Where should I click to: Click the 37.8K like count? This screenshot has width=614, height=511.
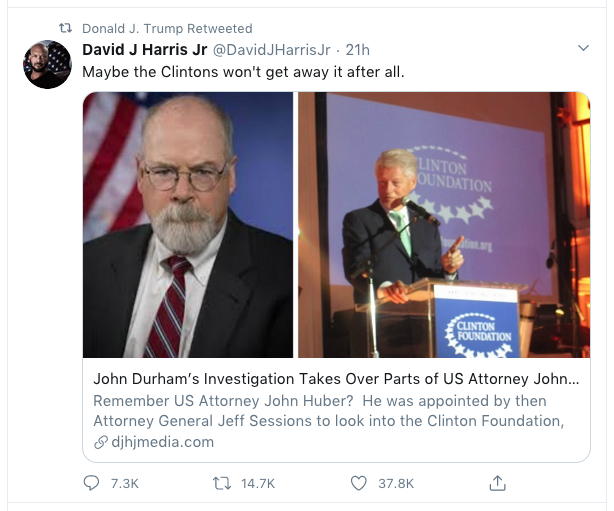tap(396, 484)
